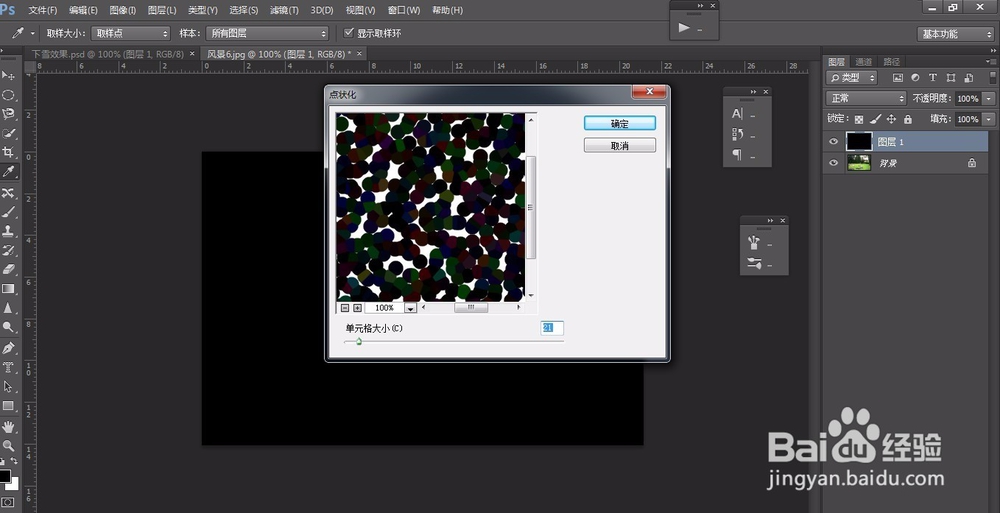
Task: Select the Brush tool
Action: click(x=8, y=212)
